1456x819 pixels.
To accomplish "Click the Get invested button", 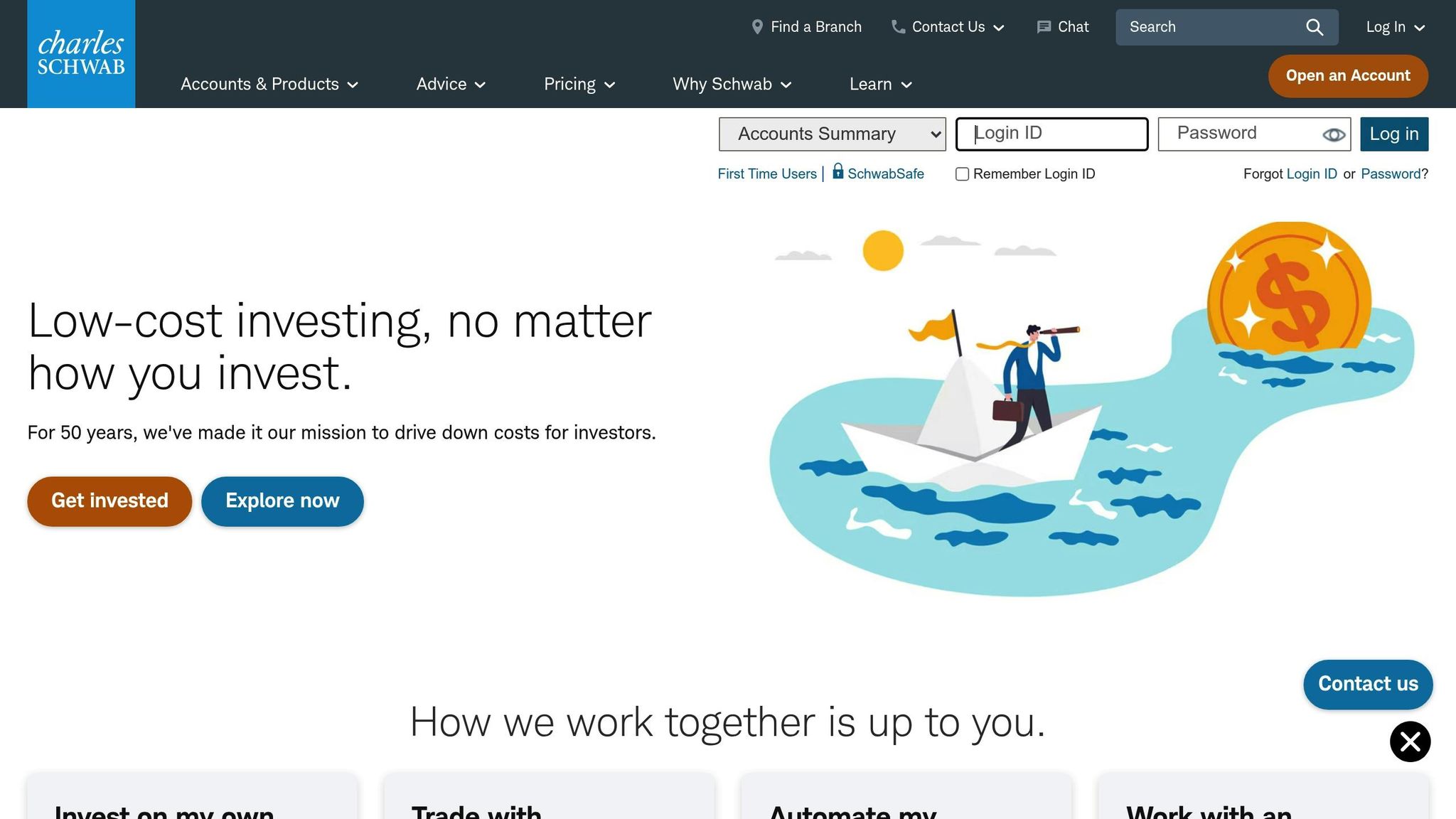I will [x=109, y=501].
